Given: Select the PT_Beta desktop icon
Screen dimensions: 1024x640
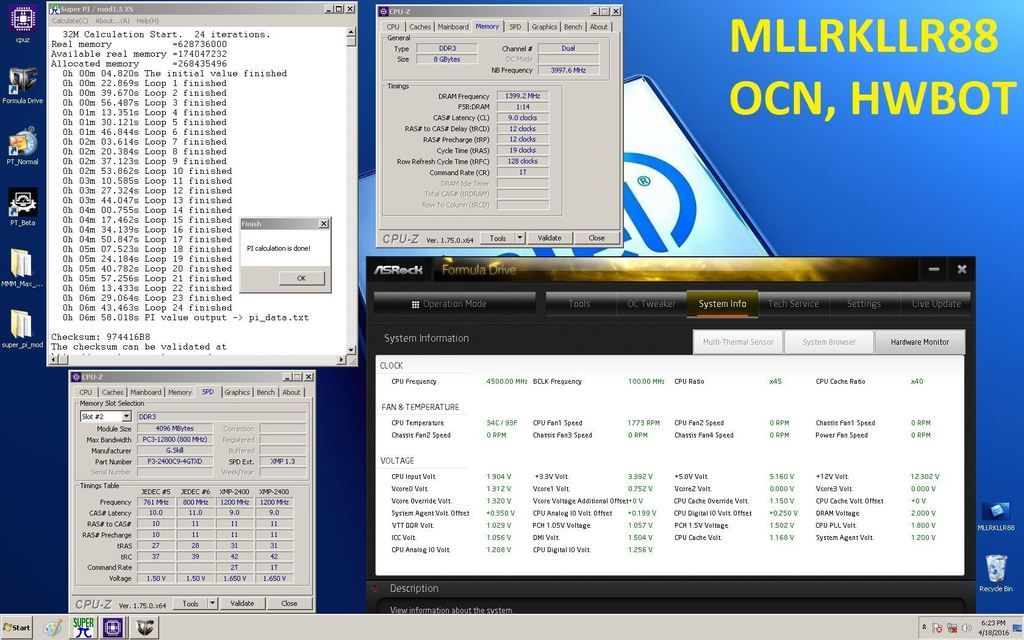Looking at the screenshot, I should coord(22,206).
